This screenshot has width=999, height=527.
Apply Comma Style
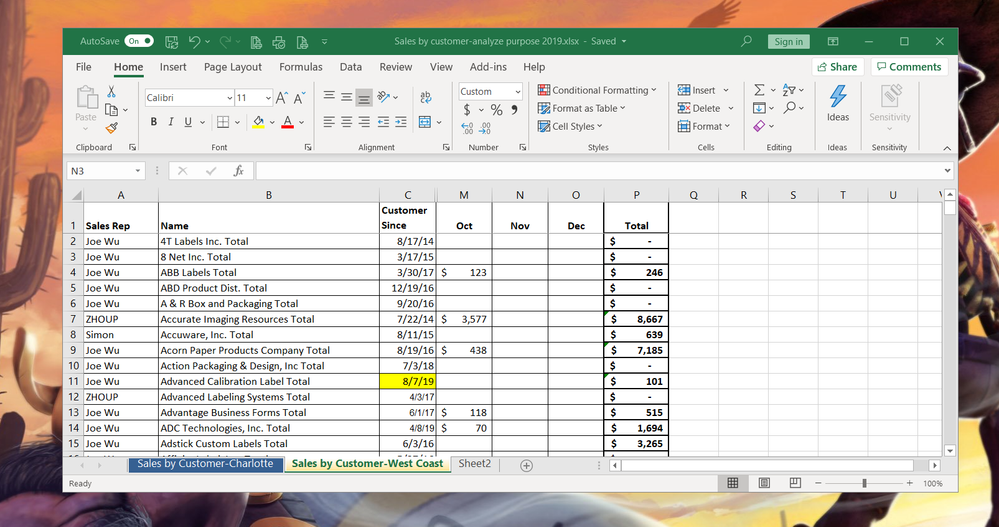(514, 110)
